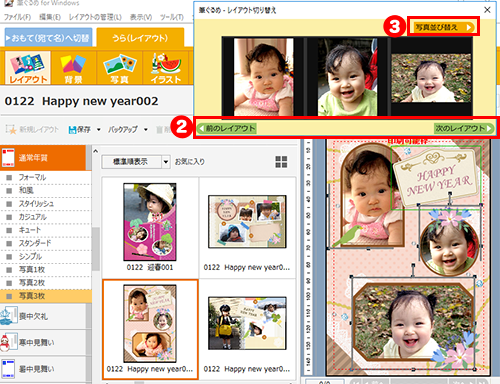Viewport: 500px width, 384px height.
Task: Open the 保存 dropdown arrow
Action: [x=98, y=130]
